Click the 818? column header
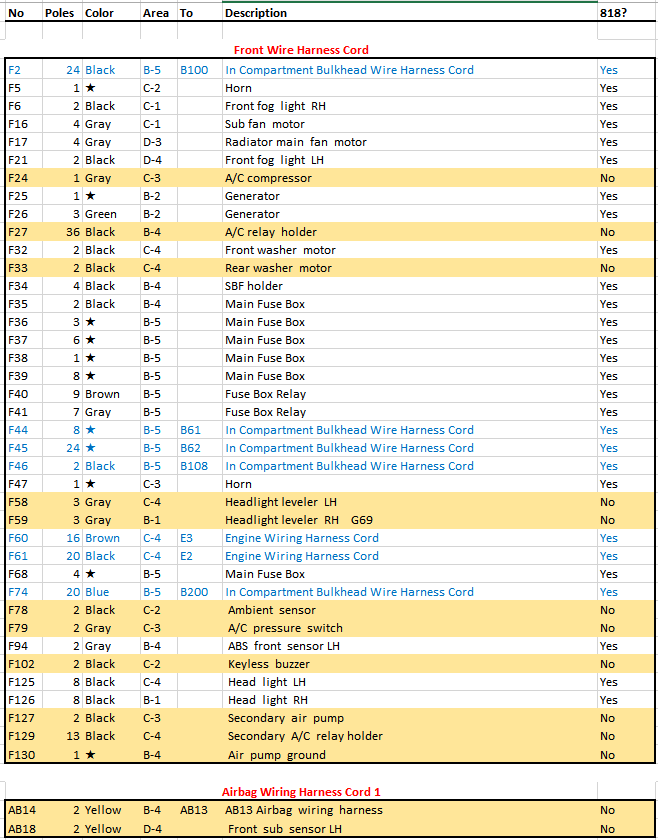The image size is (658, 840). (613, 13)
